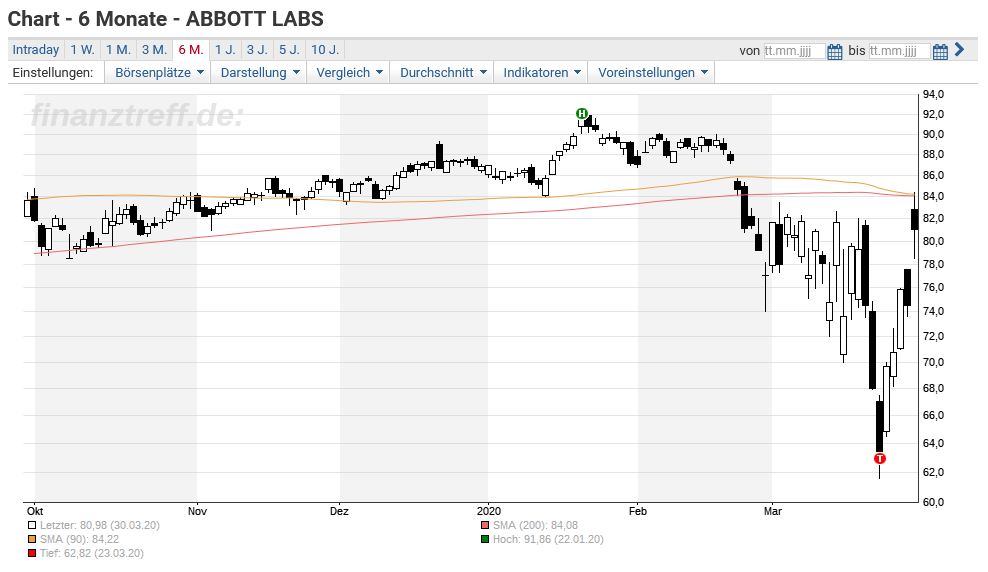Select the 3 J. time range
Screen dimensions: 988x572
coord(257,50)
